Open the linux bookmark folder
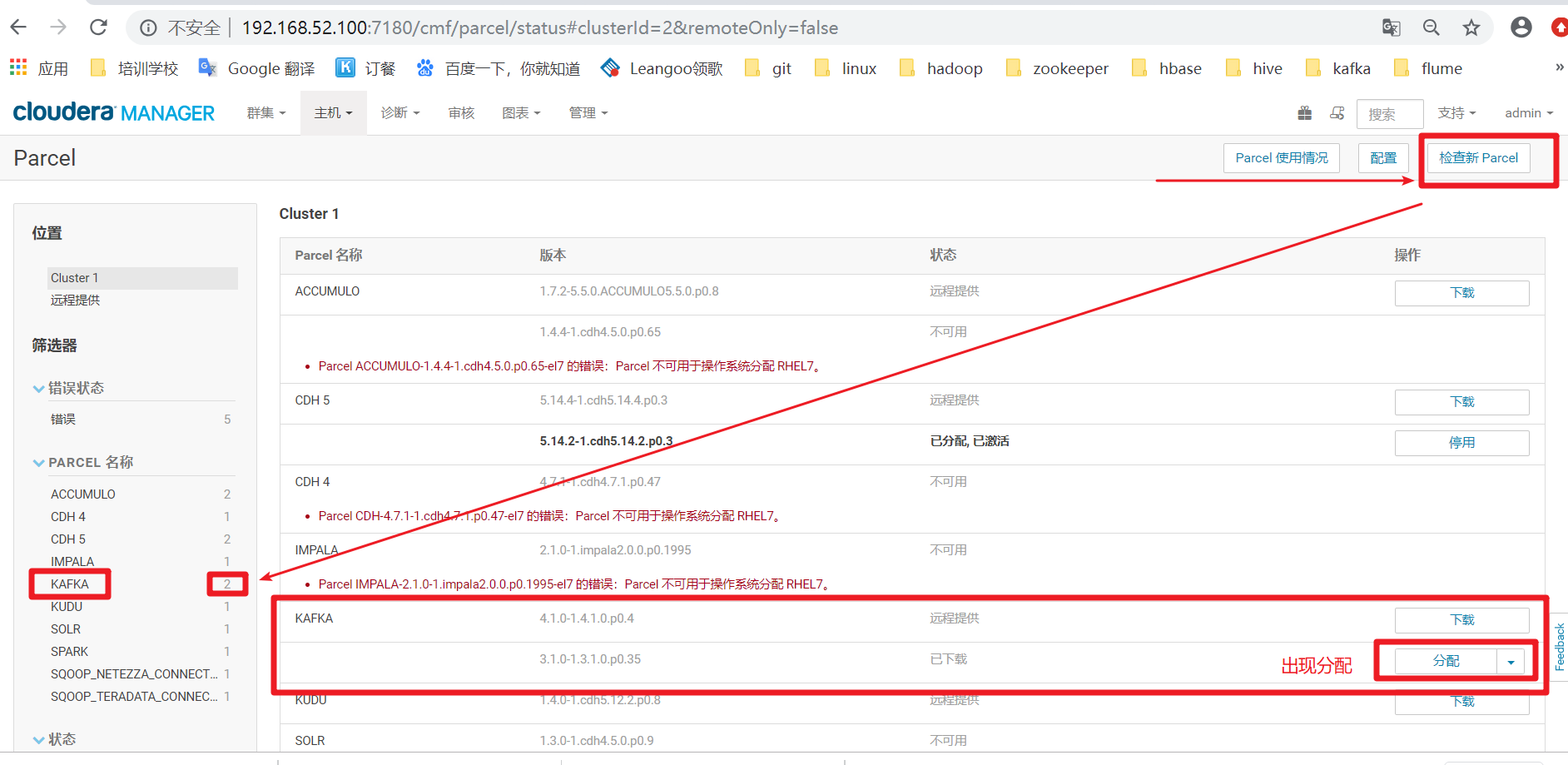The width and height of the screenshot is (1568, 765). 845,68
